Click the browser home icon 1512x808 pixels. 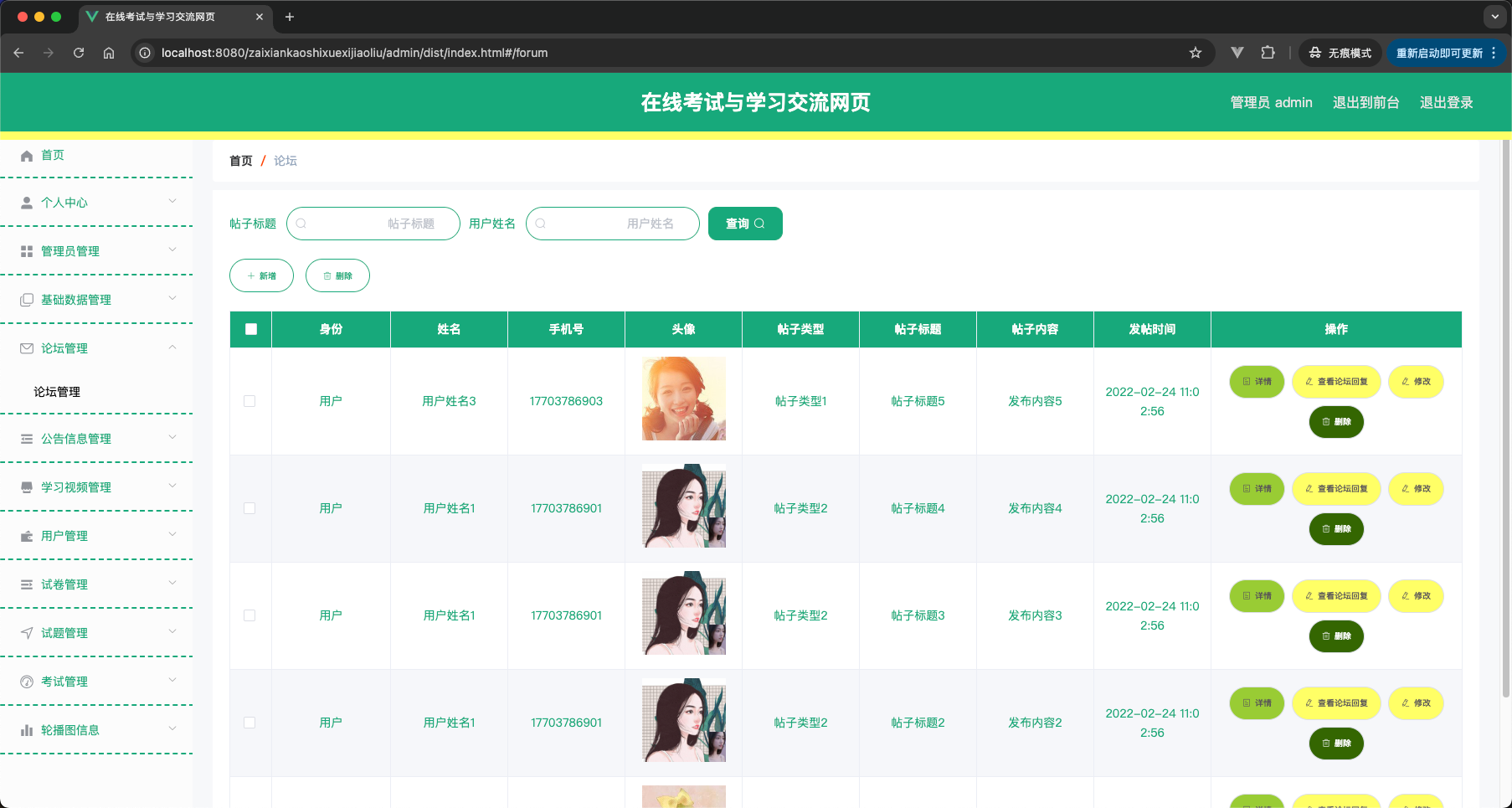click(x=109, y=53)
